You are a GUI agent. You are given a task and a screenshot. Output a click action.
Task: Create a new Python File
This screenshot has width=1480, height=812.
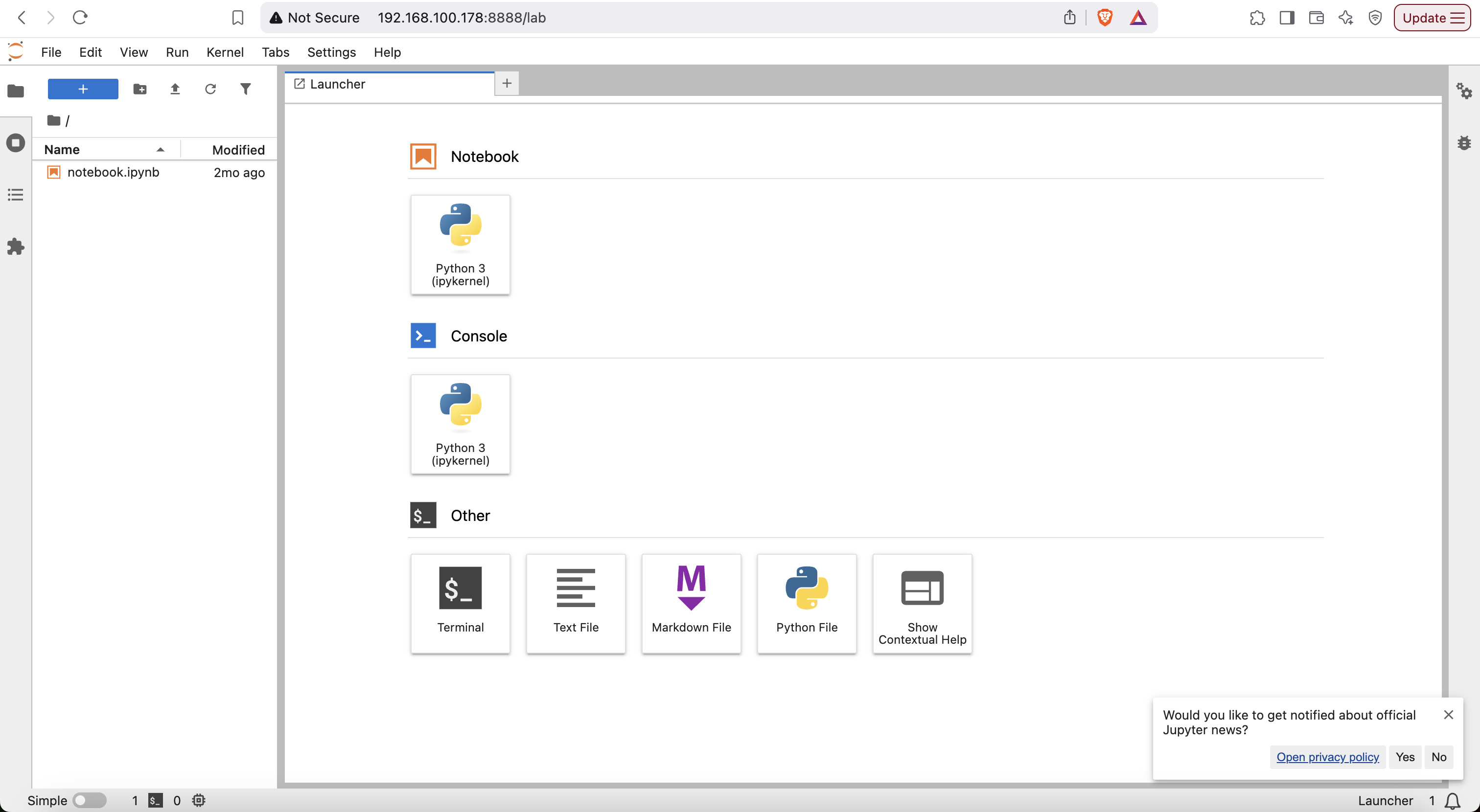[x=807, y=604]
